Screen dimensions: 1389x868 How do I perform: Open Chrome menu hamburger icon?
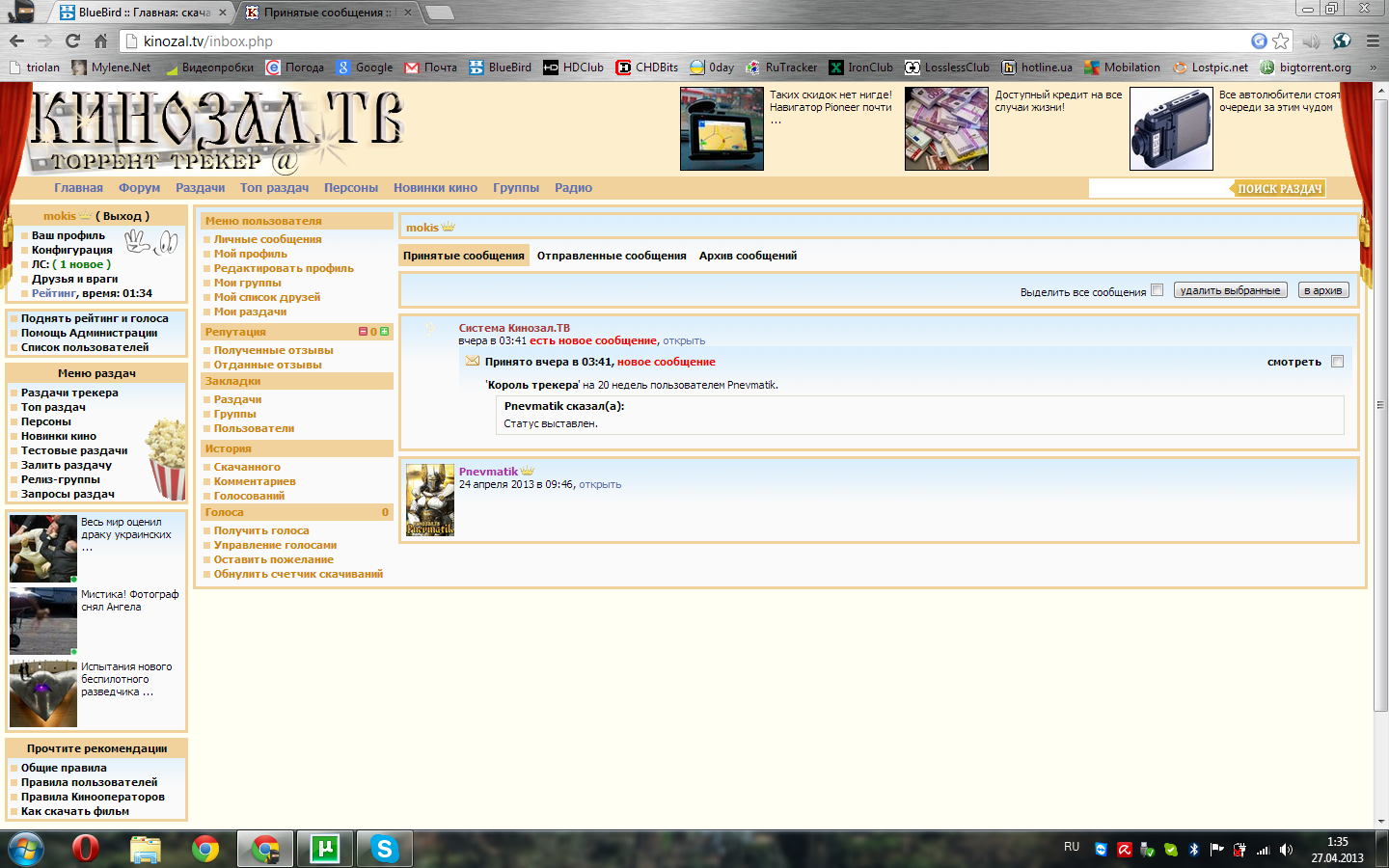(1373, 41)
